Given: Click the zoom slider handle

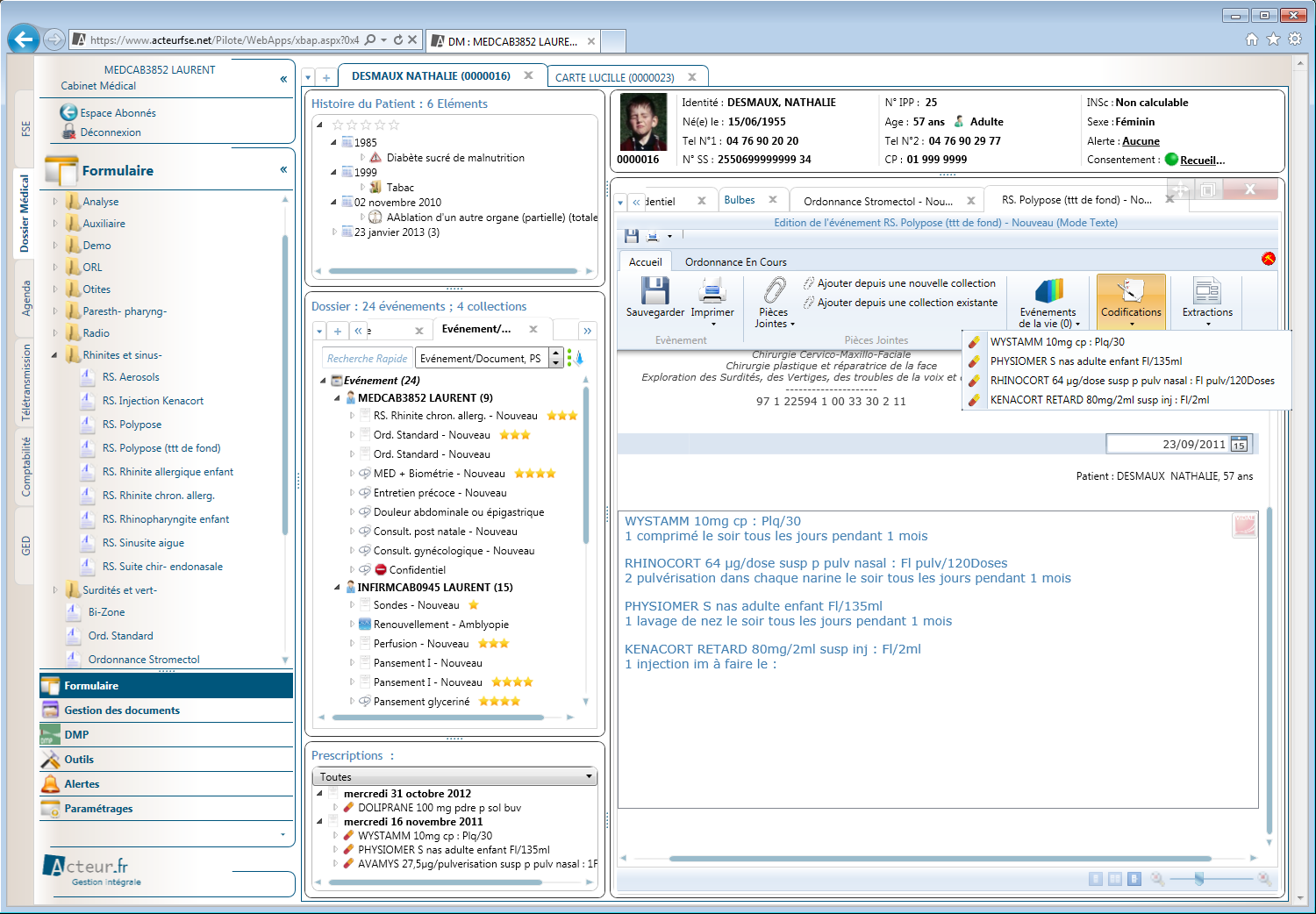Looking at the screenshot, I should (x=1198, y=878).
